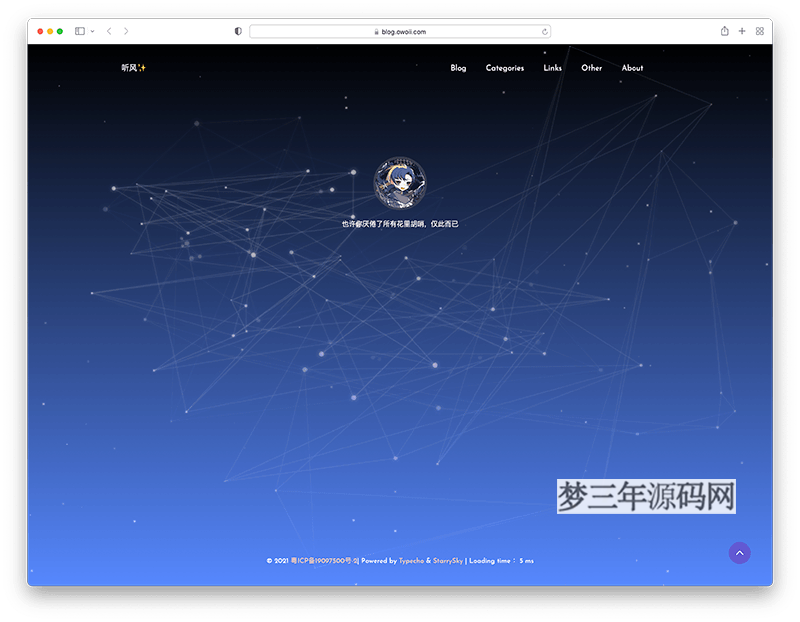Screen dimensions: 800x622
Task: Click the reload icon inside the address bar
Action: [x=544, y=31]
